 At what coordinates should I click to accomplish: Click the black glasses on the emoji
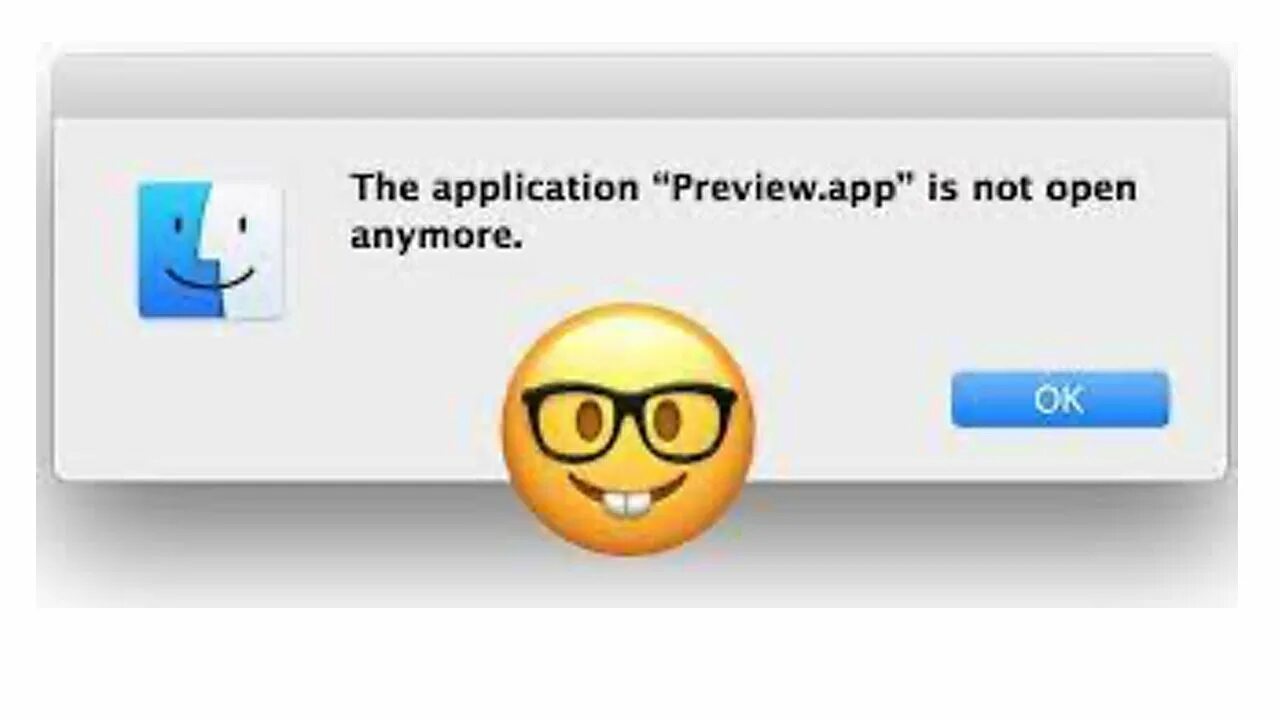629,420
